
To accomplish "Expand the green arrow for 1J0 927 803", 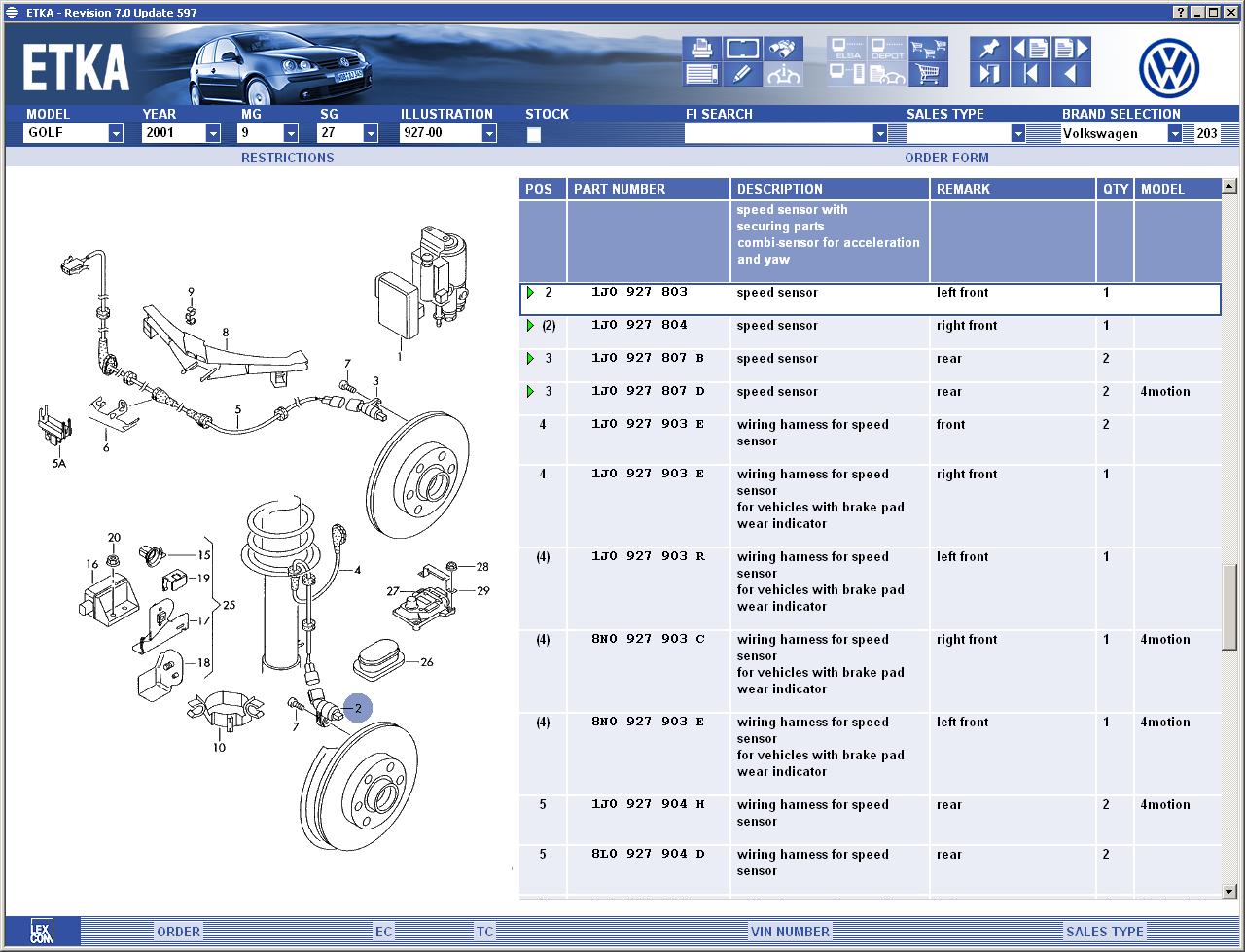I will [x=530, y=292].
